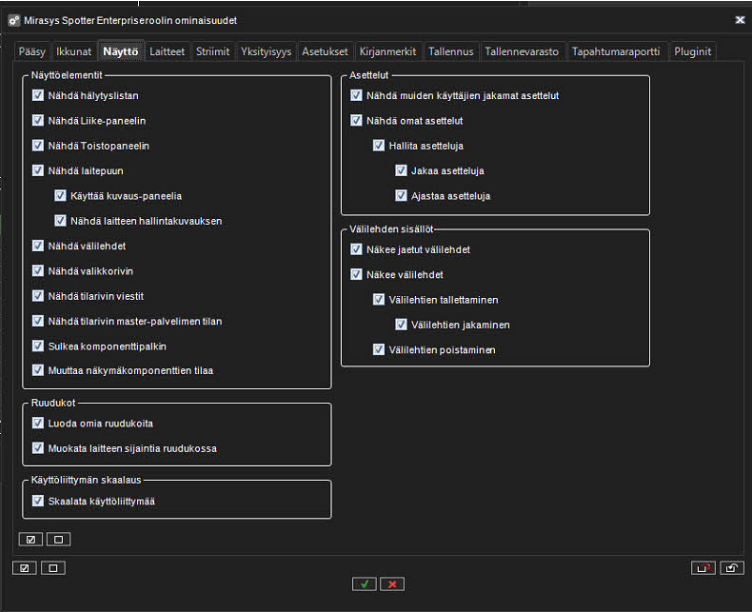Click the bottom-left uncheck-all-tabs icon

click(x=52, y=568)
